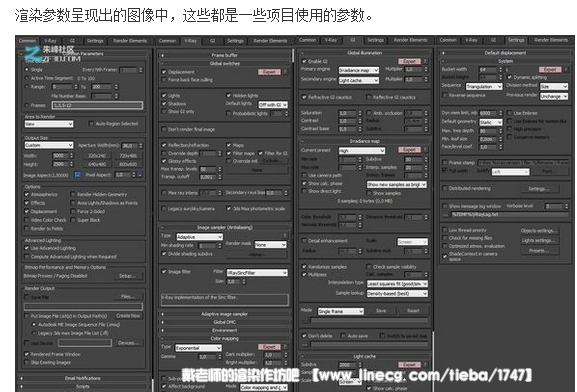Expand the Environment rollout
The image size is (577, 392).
[x=224, y=330]
